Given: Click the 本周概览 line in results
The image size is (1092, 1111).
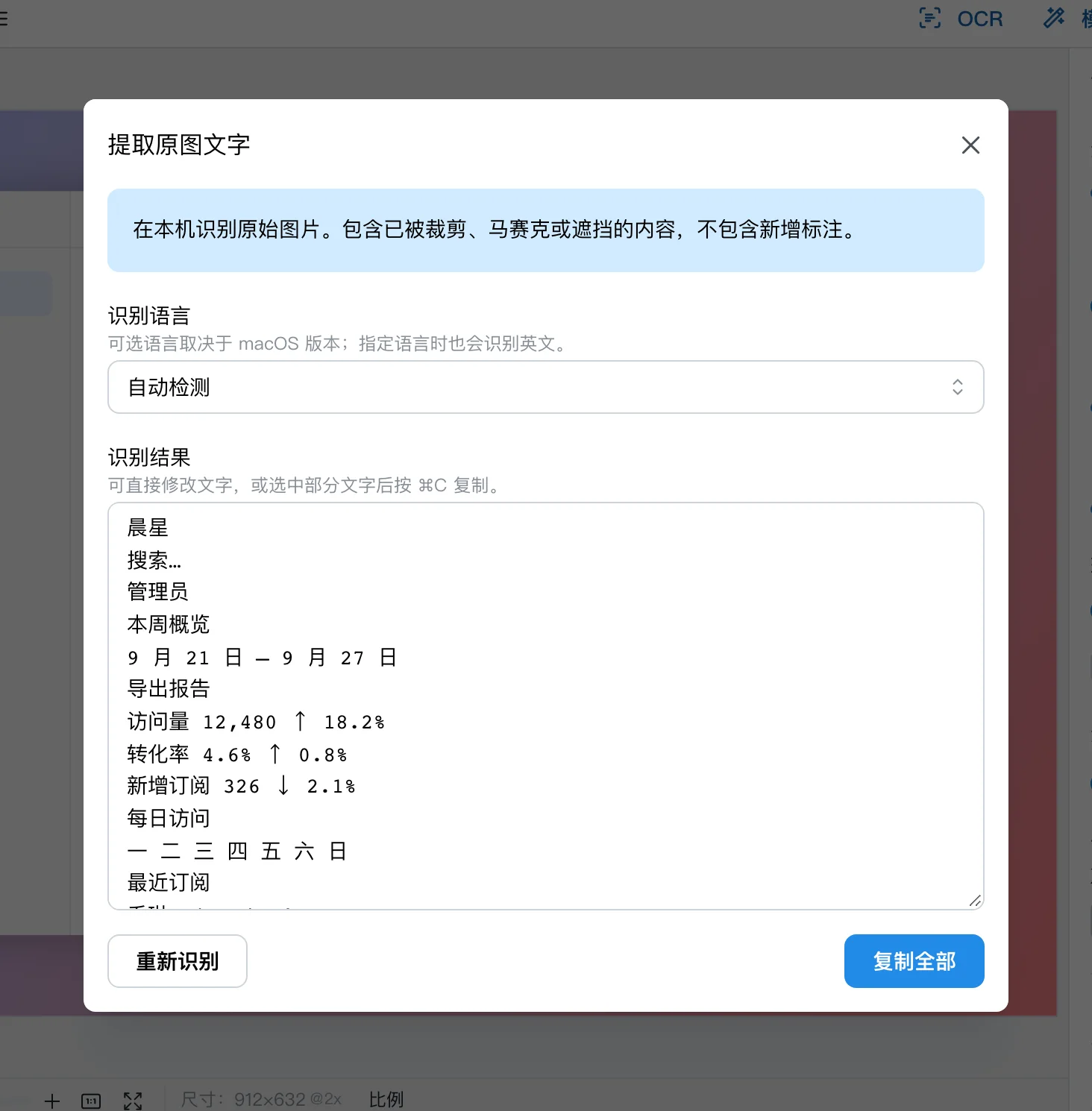Looking at the screenshot, I should (168, 624).
